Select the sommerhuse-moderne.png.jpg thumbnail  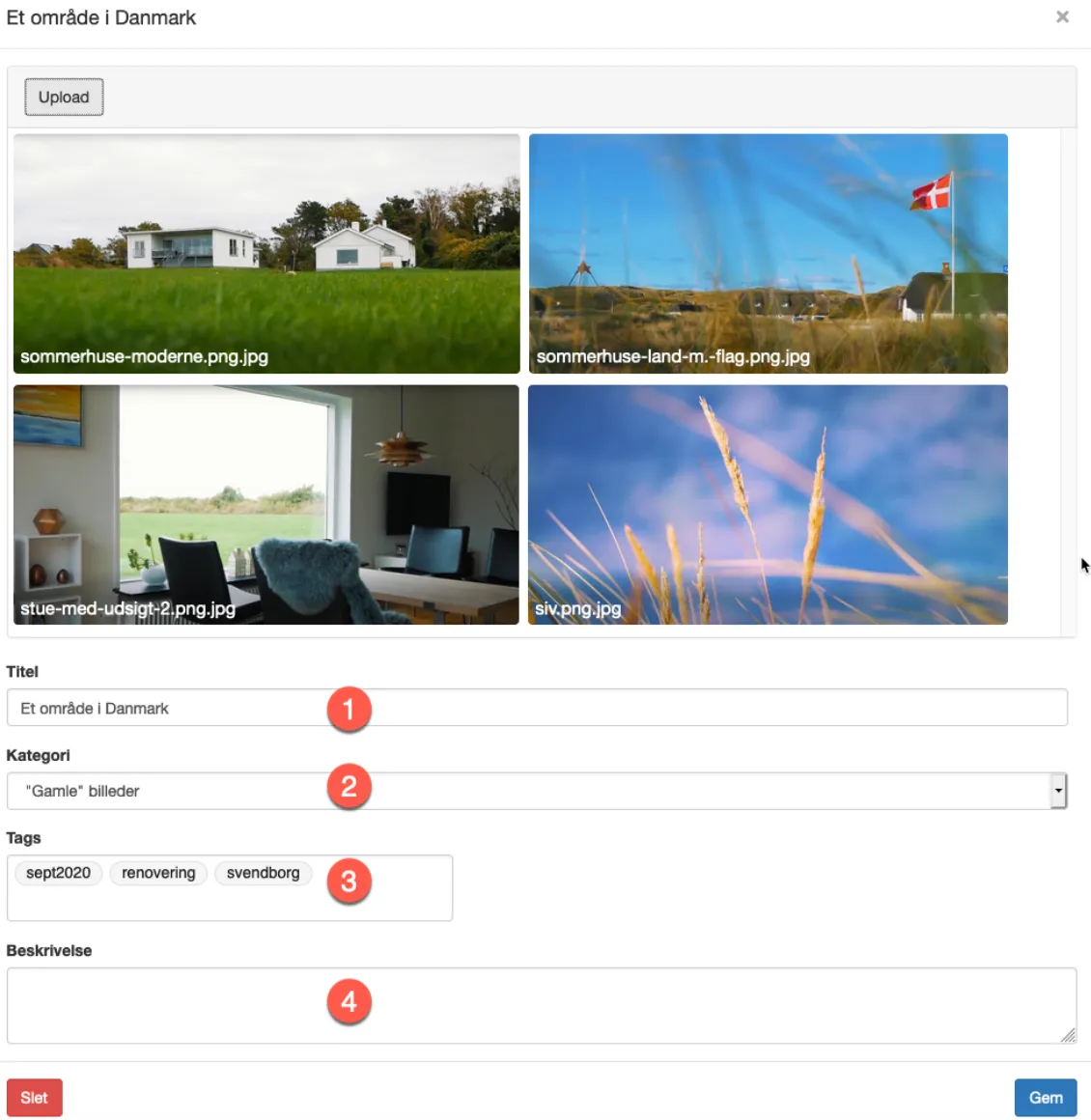pos(266,253)
